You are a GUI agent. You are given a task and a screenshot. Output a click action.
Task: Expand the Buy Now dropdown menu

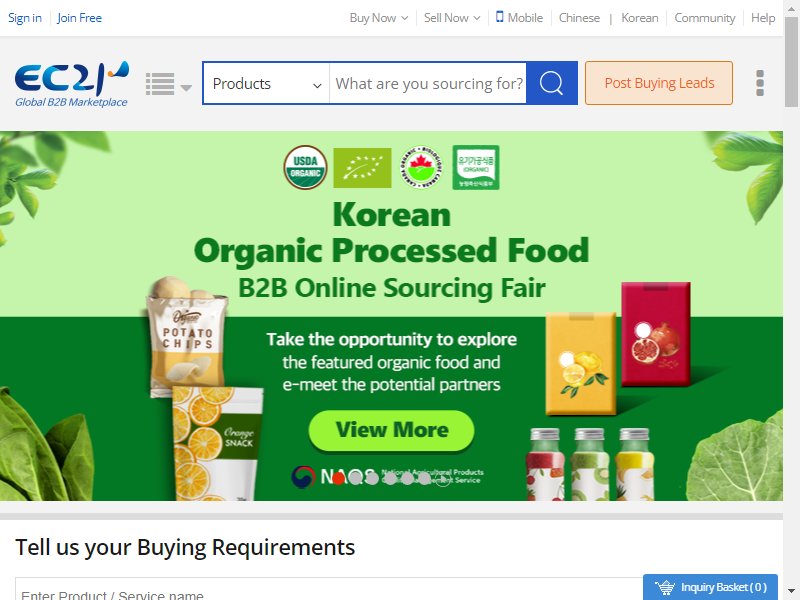point(379,18)
